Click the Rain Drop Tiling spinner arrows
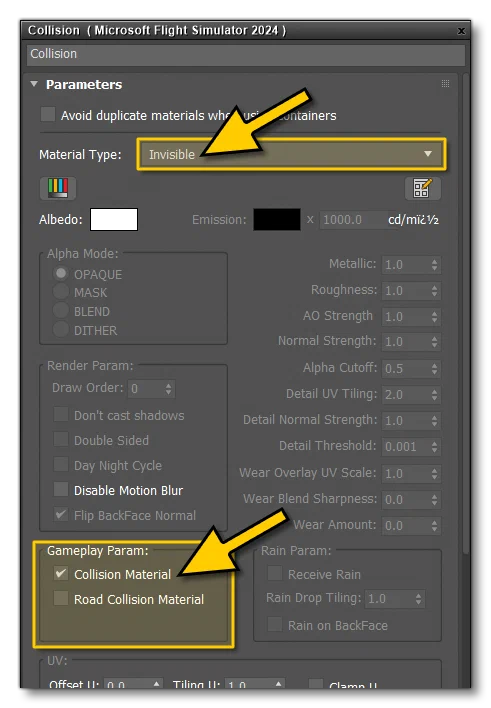 coord(419,599)
